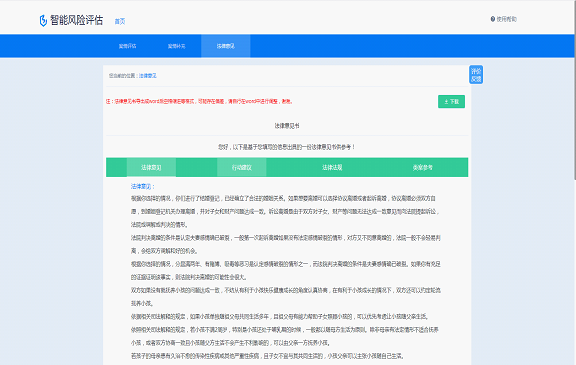576x365 pixels.
Task: Click the 法律意见书 document title
Action: 287,126
